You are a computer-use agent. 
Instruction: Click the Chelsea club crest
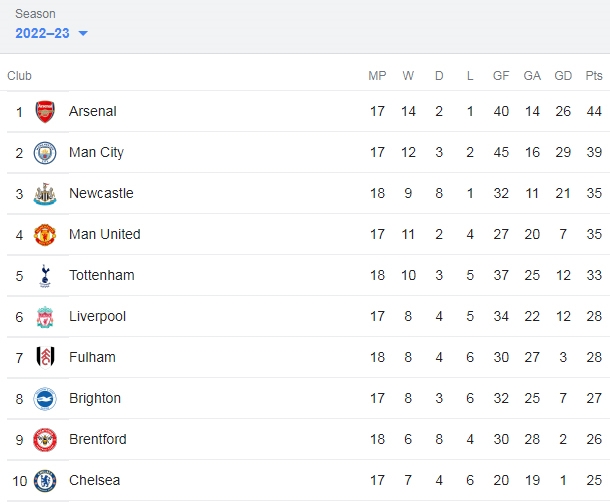45,481
